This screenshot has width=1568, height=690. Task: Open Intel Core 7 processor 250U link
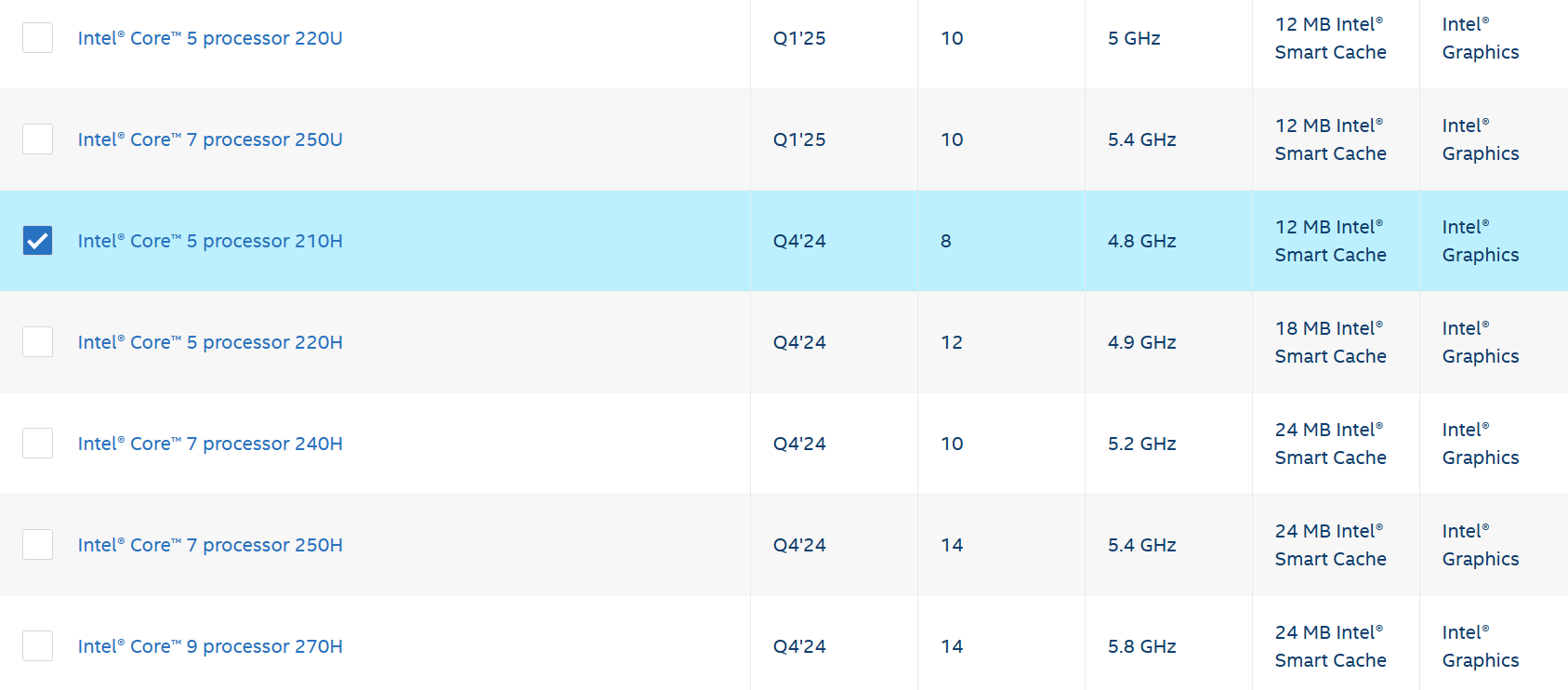(210, 139)
